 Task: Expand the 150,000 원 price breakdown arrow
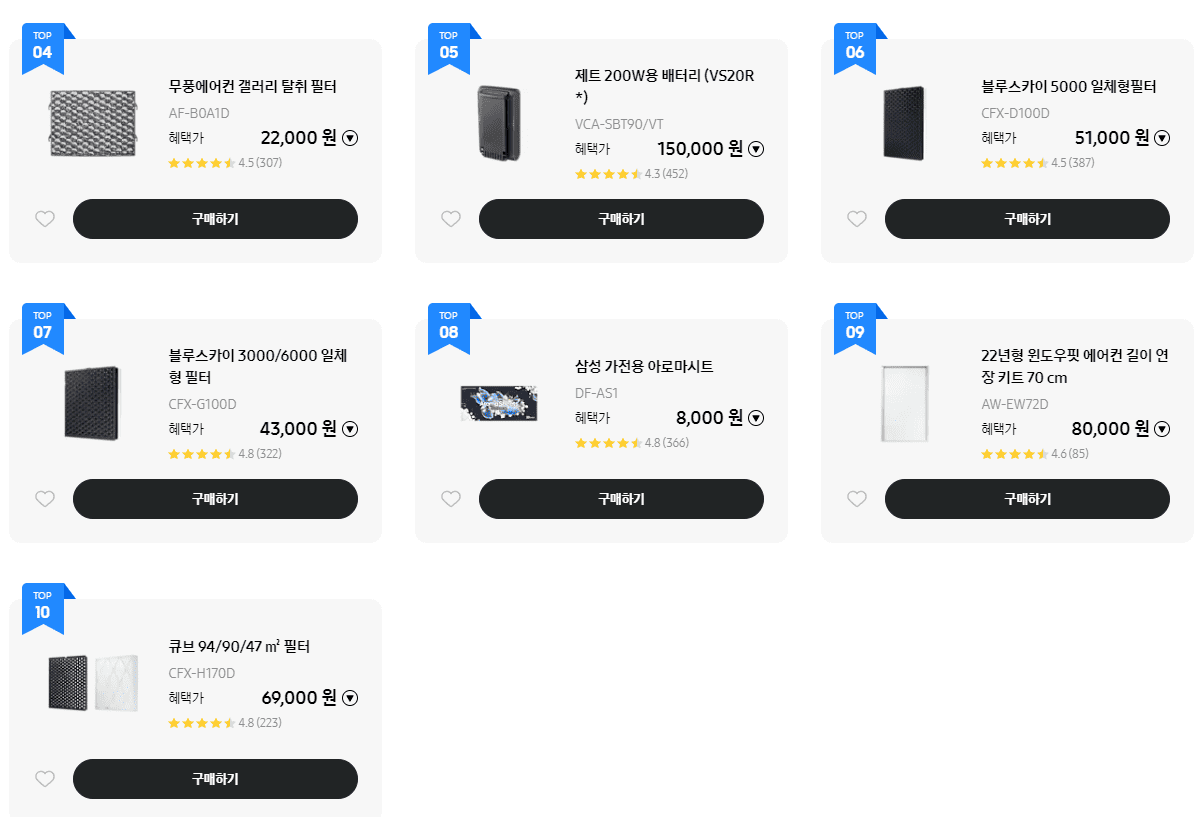757,148
